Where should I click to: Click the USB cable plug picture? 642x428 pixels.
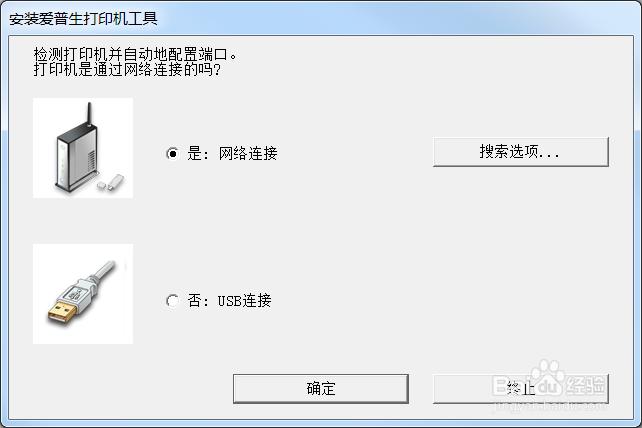pyautogui.click(x=83, y=294)
